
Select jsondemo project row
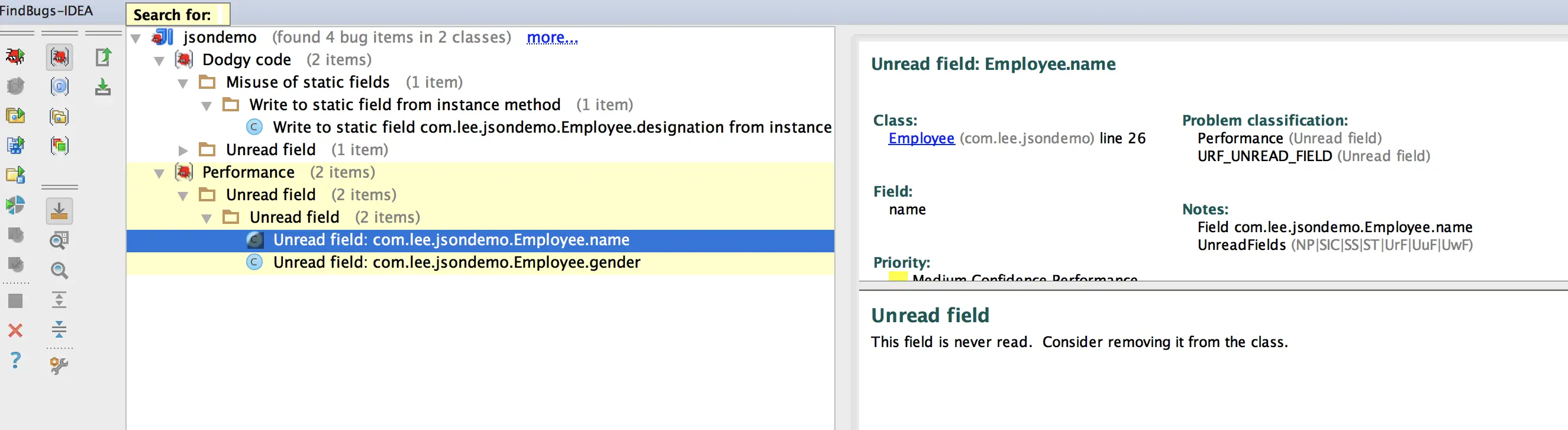[480, 38]
